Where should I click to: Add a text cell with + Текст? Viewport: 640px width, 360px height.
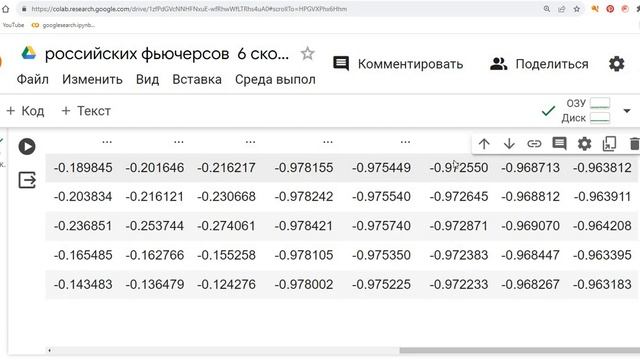pyautogui.click(x=86, y=111)
